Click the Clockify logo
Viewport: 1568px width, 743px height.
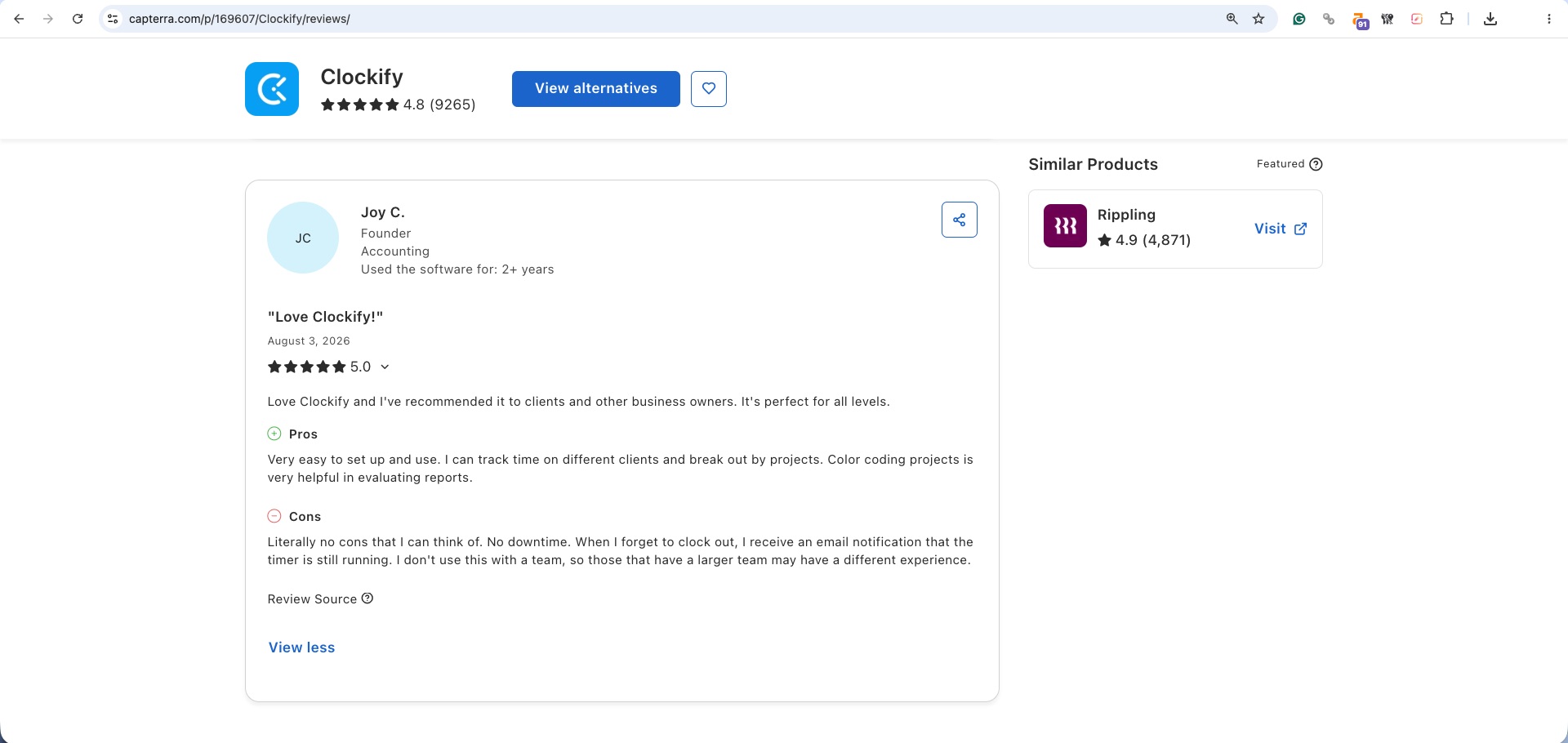click(272, 89)
